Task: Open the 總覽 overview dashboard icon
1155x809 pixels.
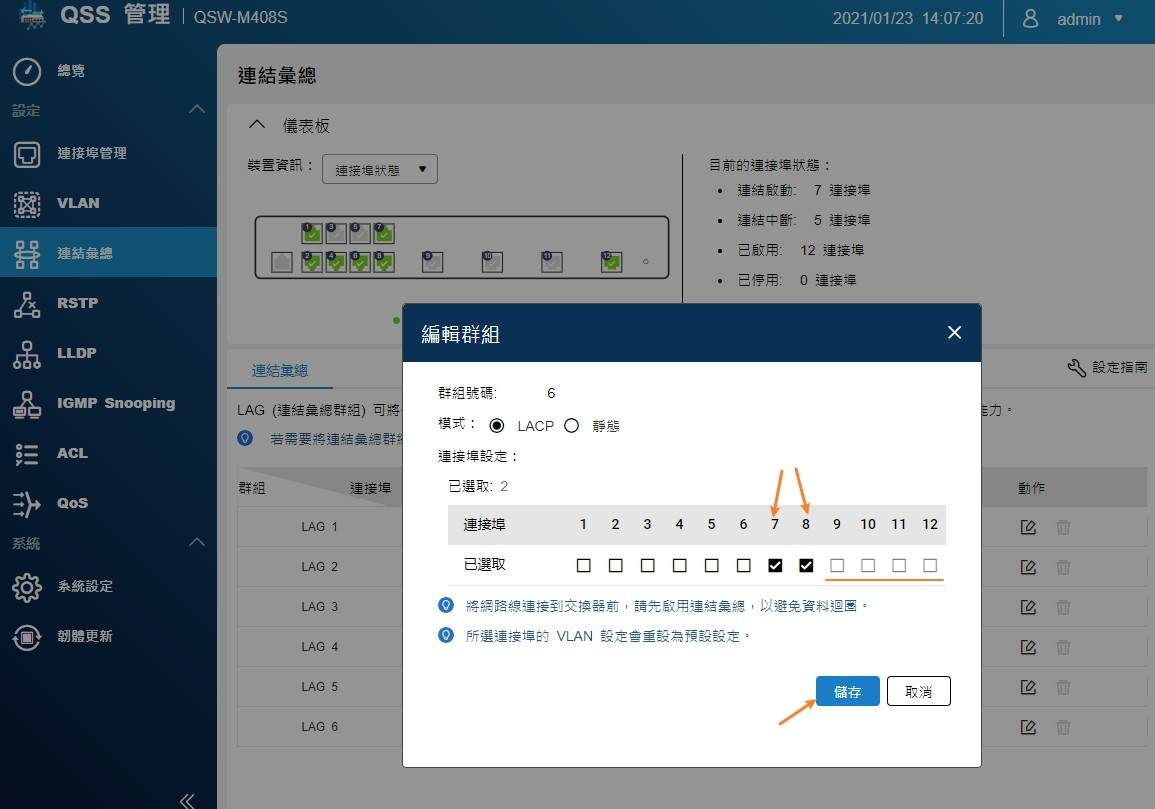Action: 27,71
